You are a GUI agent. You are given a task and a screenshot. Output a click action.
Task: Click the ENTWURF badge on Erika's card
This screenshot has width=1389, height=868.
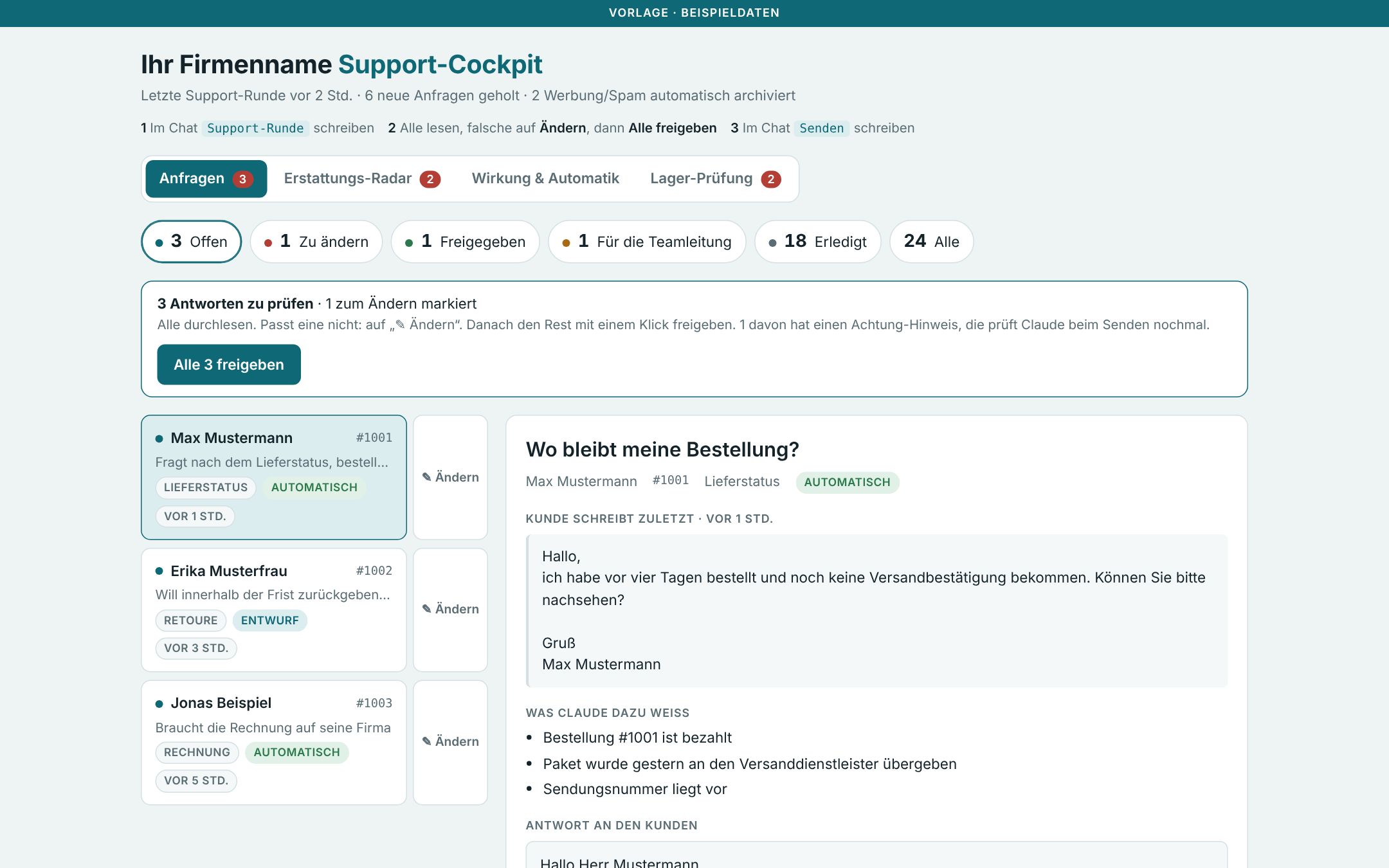(x=270, y=620)
